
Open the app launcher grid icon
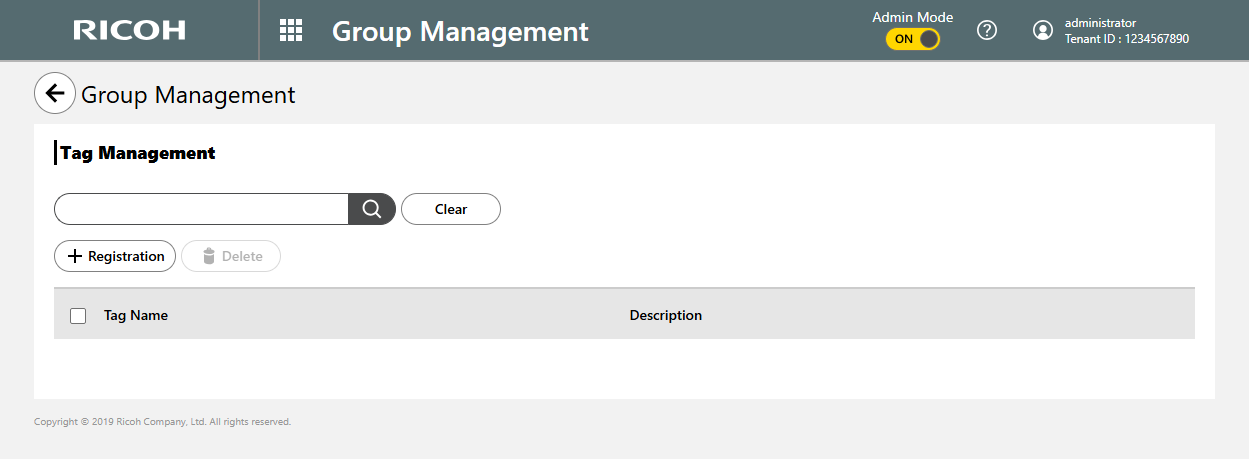coord(290,30)
